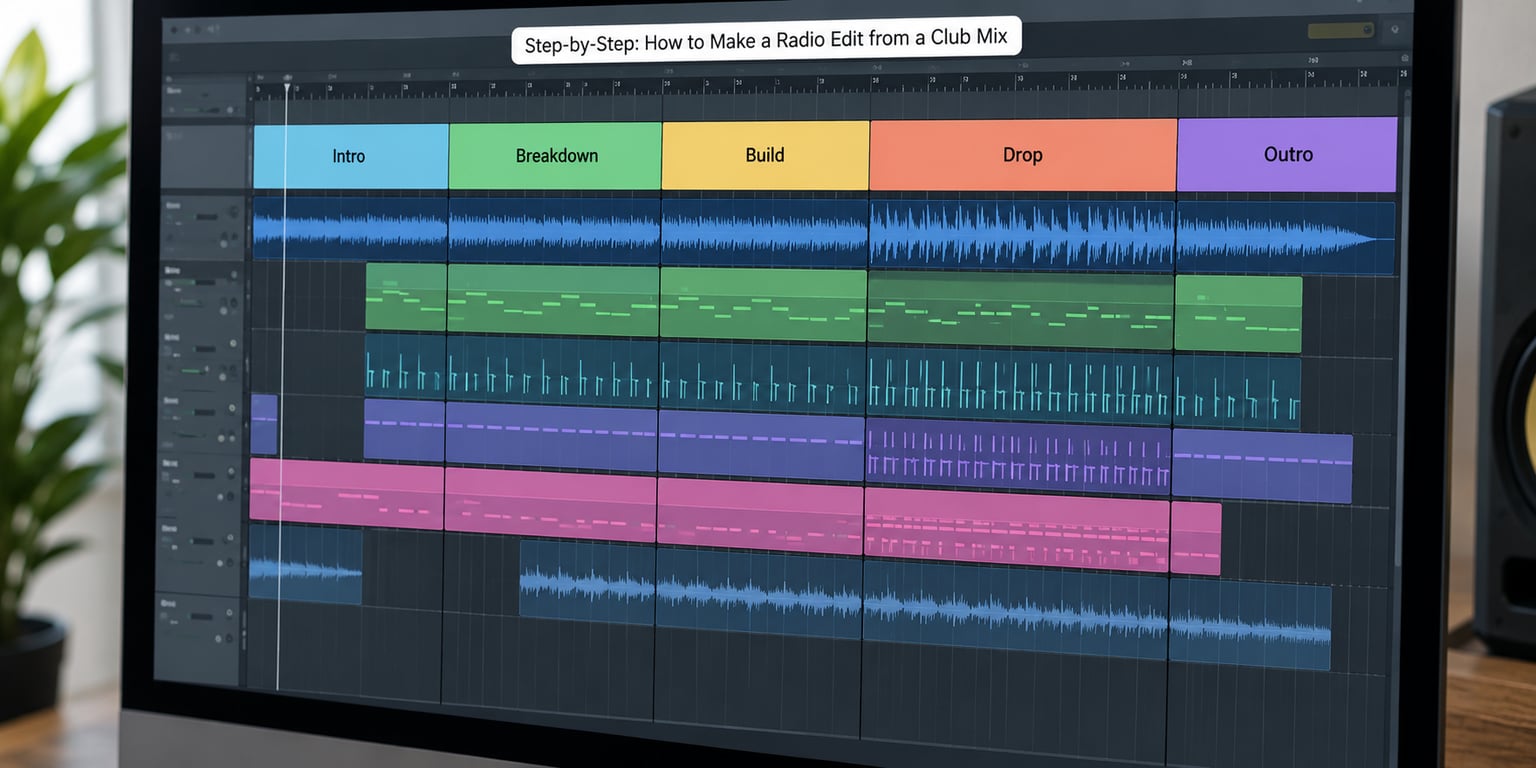This screenshot has height=768, width=1536.
Task: Select teal drum clip under Build
Action: point(762,376)
